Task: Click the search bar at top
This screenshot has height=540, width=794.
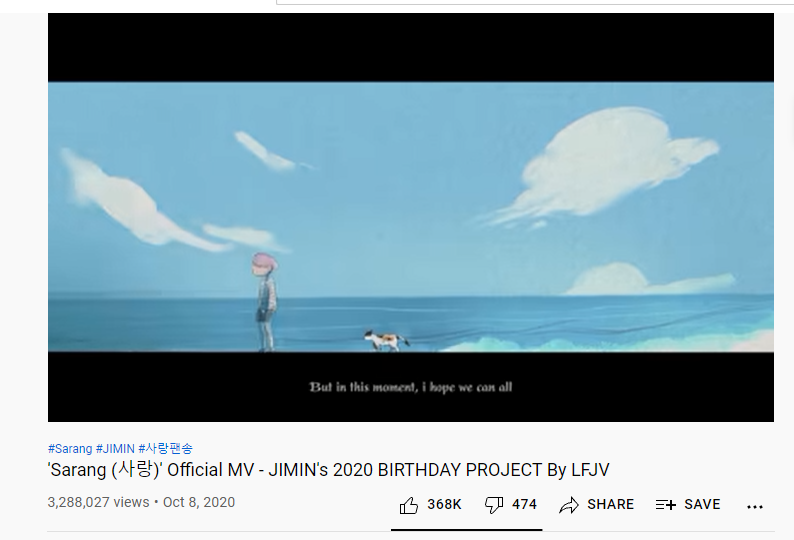Action: (534, 2)
